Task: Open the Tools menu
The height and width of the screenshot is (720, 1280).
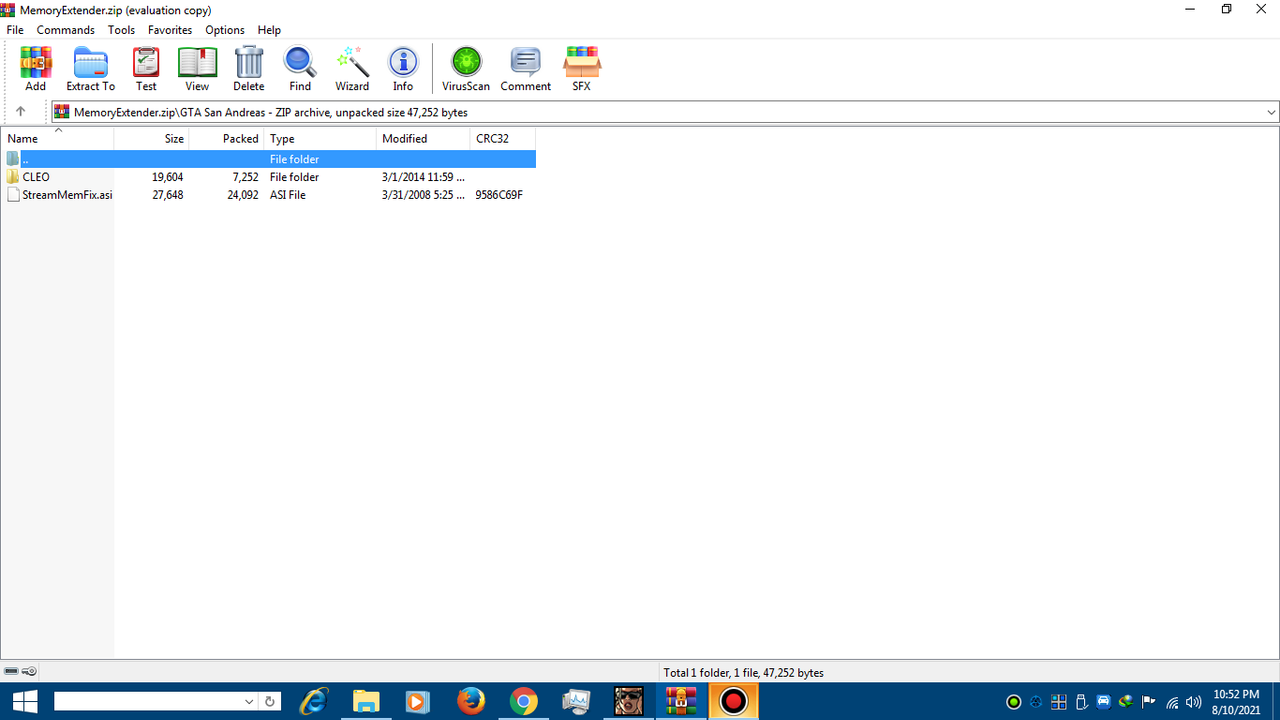Action: click(x=121, y=30)
